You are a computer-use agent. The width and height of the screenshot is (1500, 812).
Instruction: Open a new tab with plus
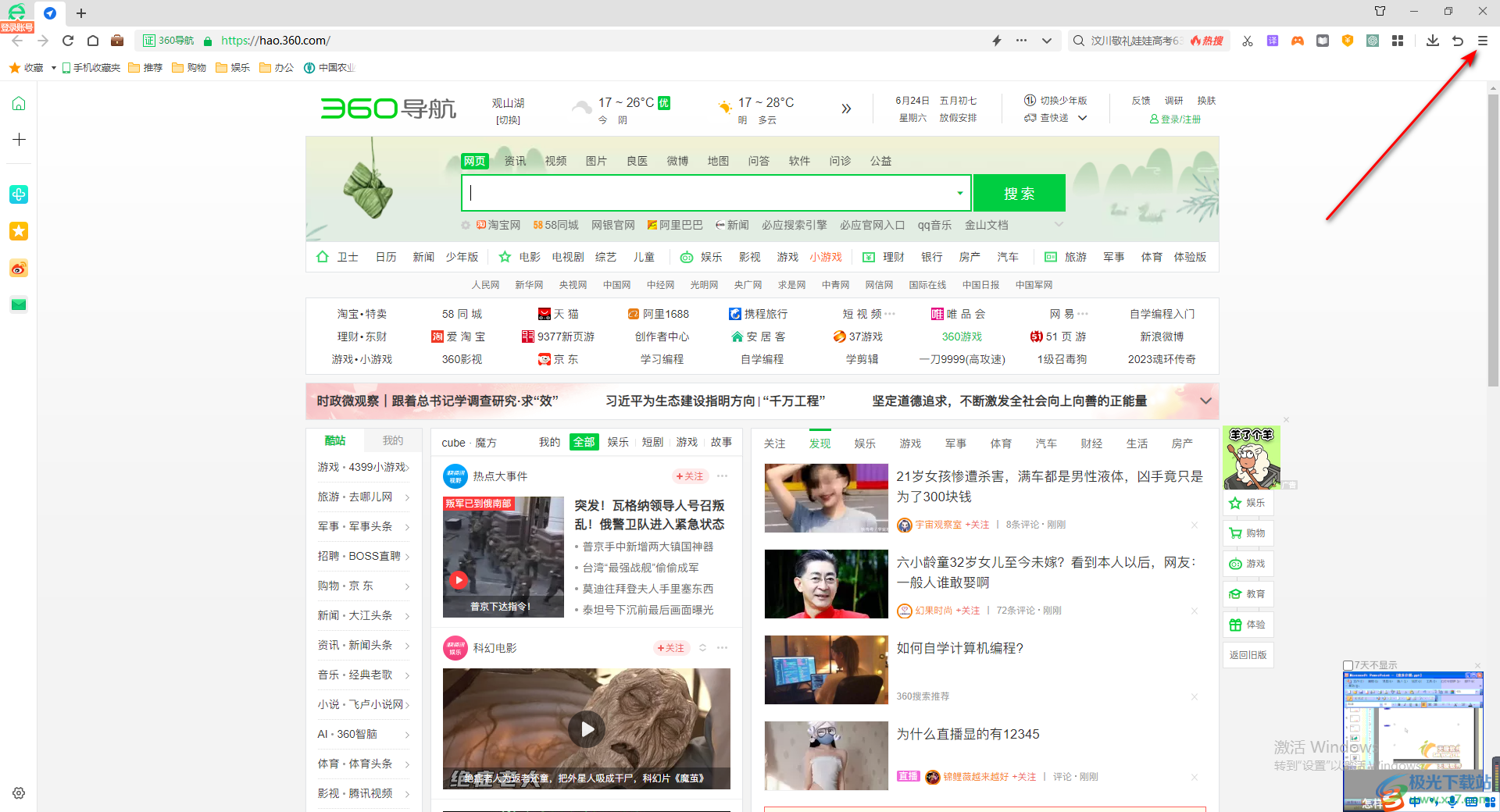tap(81, 13)
